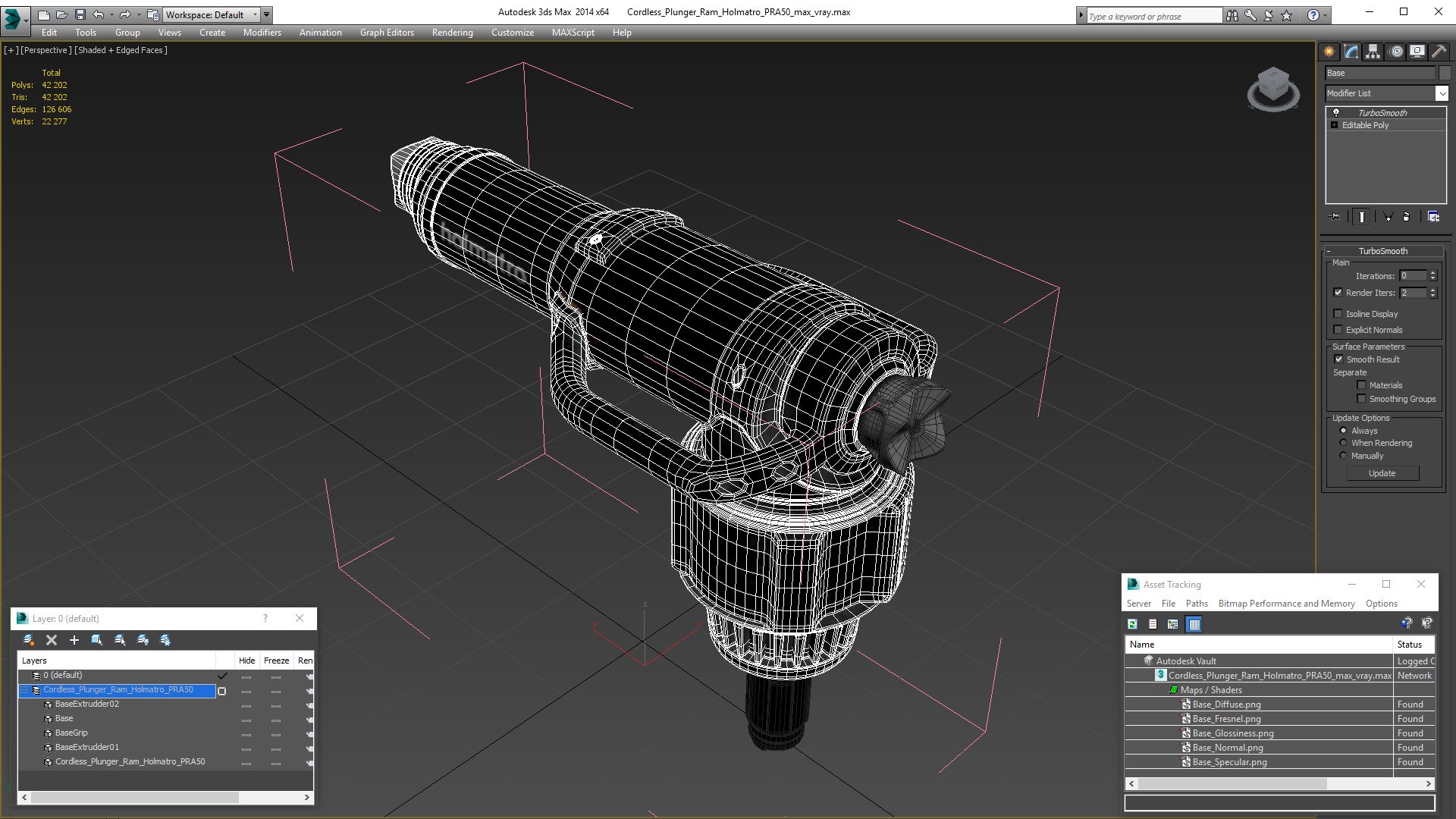The image size is (1456, 819).
Task: Enable Separate by Materials checkbox
Action: point(1361,385)
